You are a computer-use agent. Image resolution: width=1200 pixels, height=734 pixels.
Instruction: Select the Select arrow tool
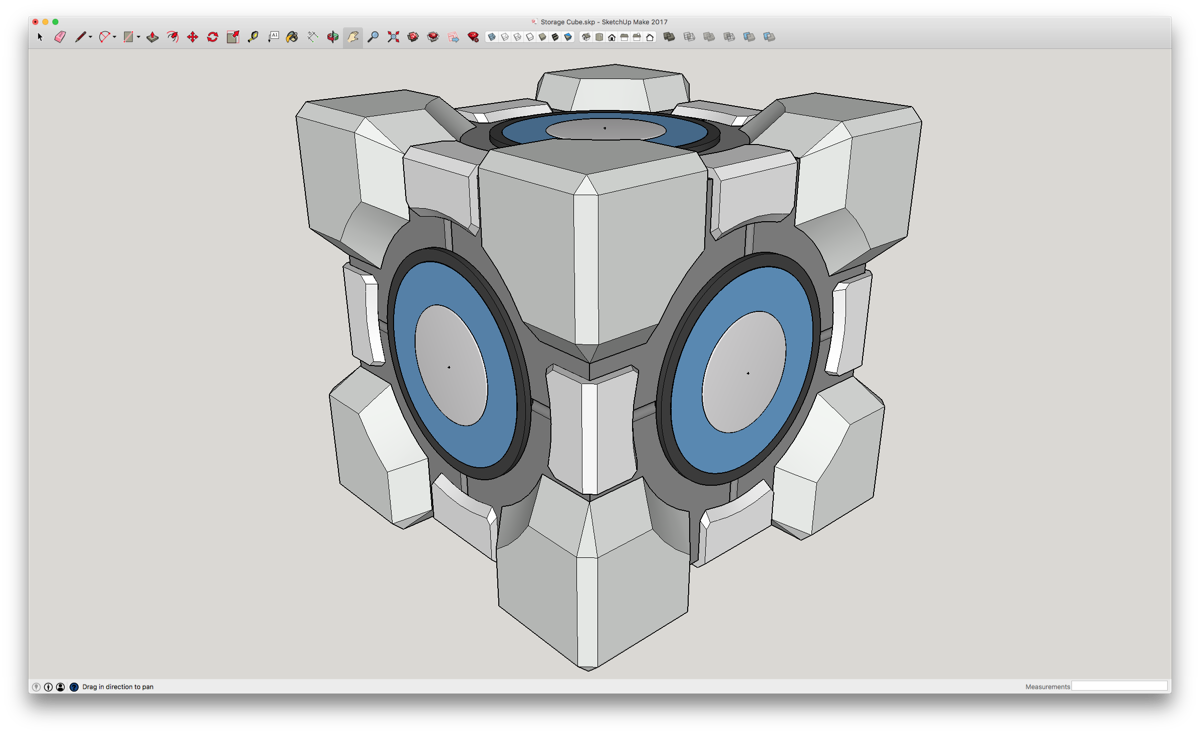[x=40, y=37]
